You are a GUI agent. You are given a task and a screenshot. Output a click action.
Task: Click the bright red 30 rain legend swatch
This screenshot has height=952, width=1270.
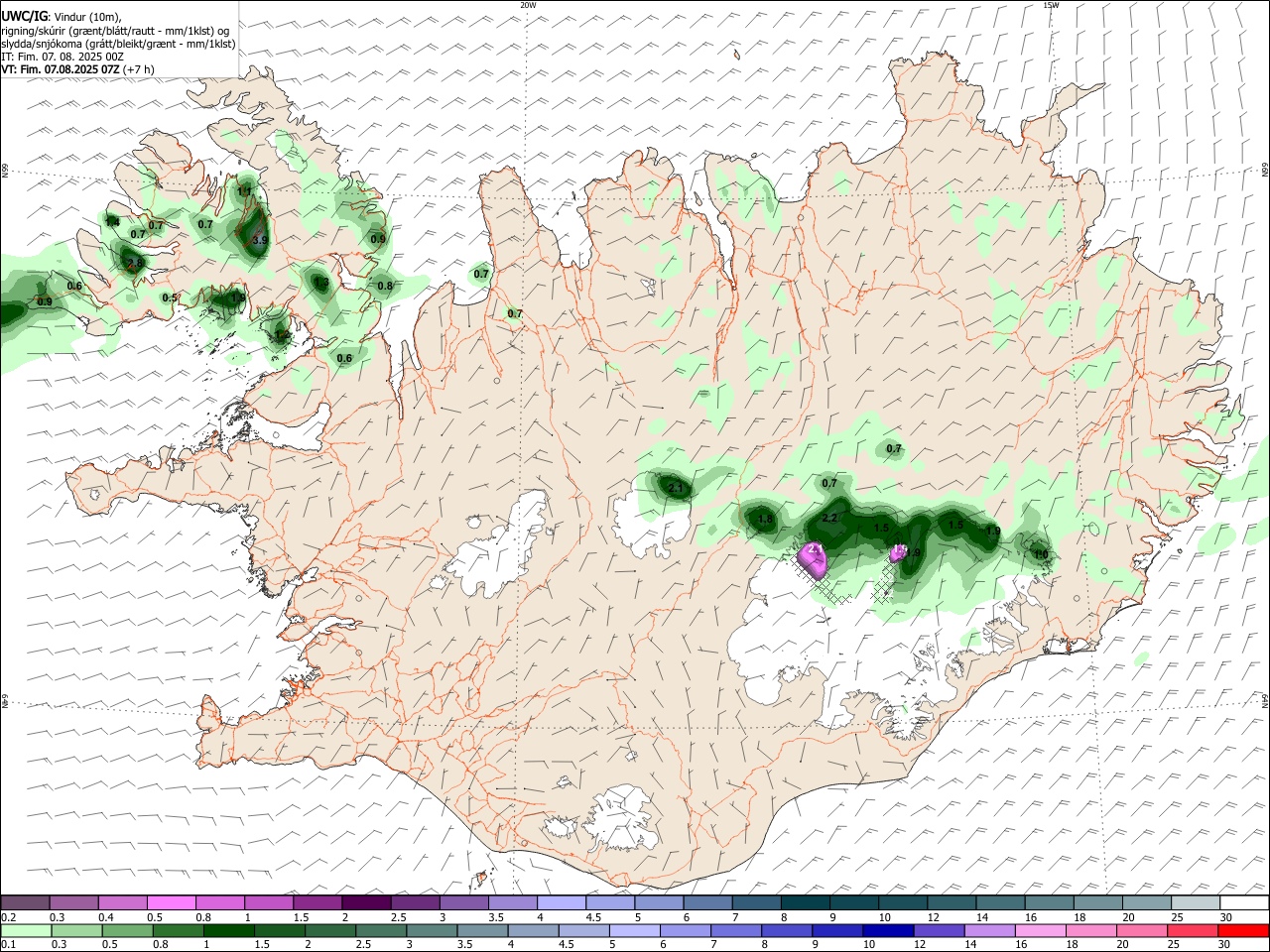point(1243,930)
